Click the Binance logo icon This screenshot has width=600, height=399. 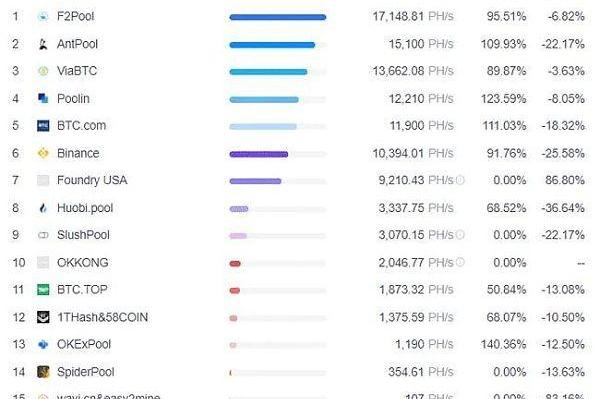click(43, 153)
